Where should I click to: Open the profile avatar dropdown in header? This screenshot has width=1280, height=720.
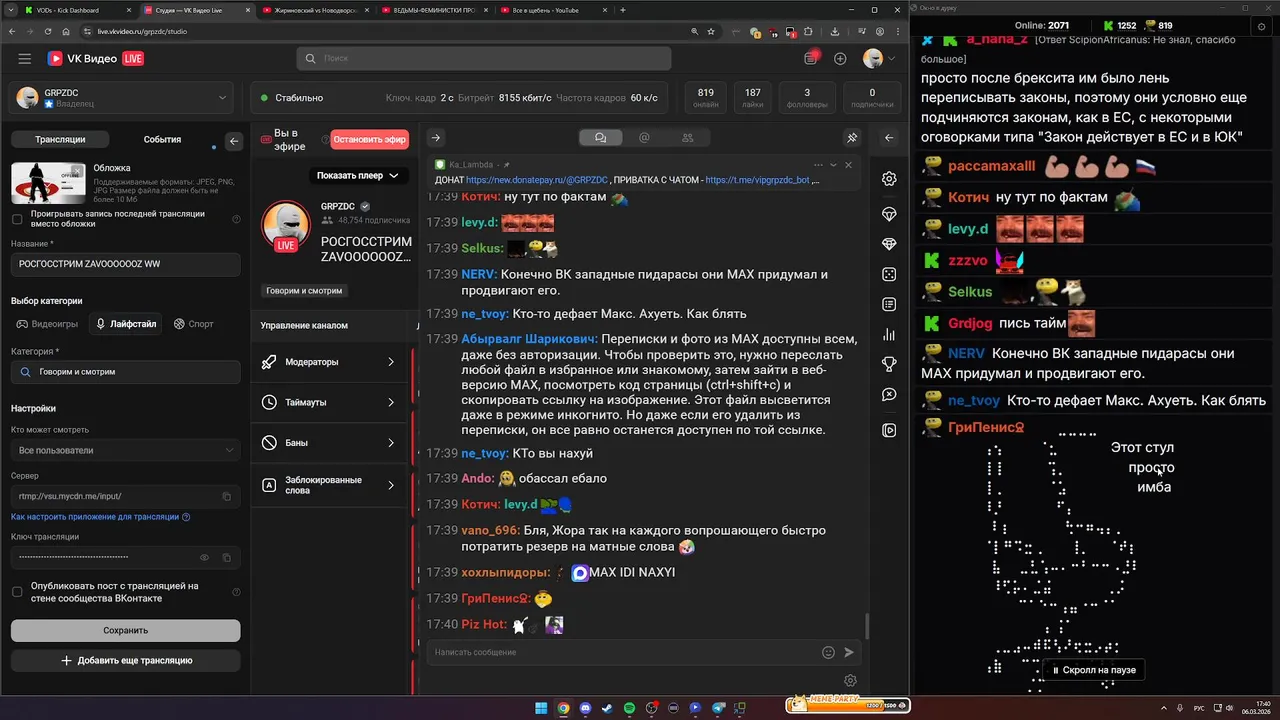point(879,59)
